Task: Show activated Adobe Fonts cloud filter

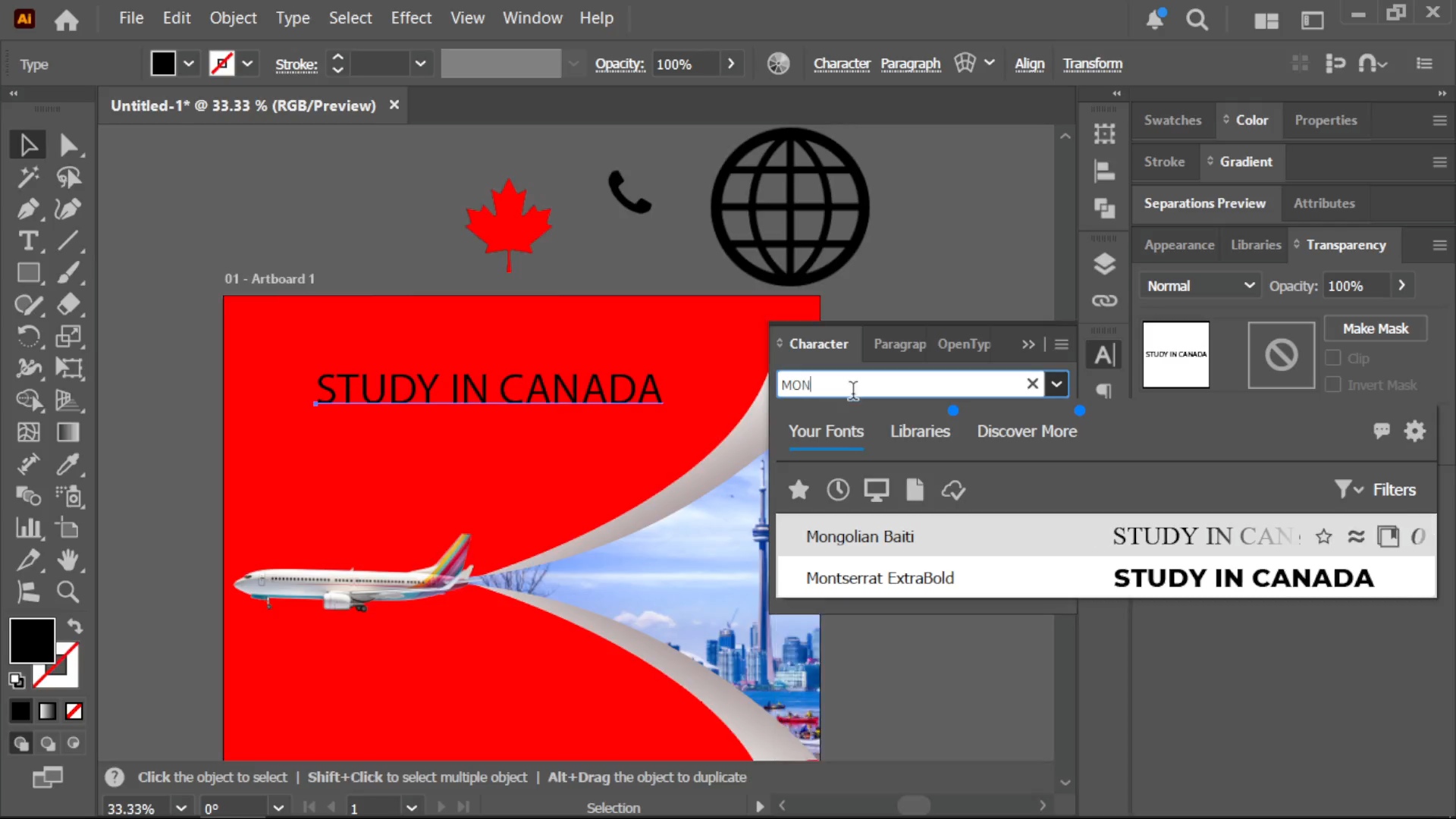Action: pos(953,490)
